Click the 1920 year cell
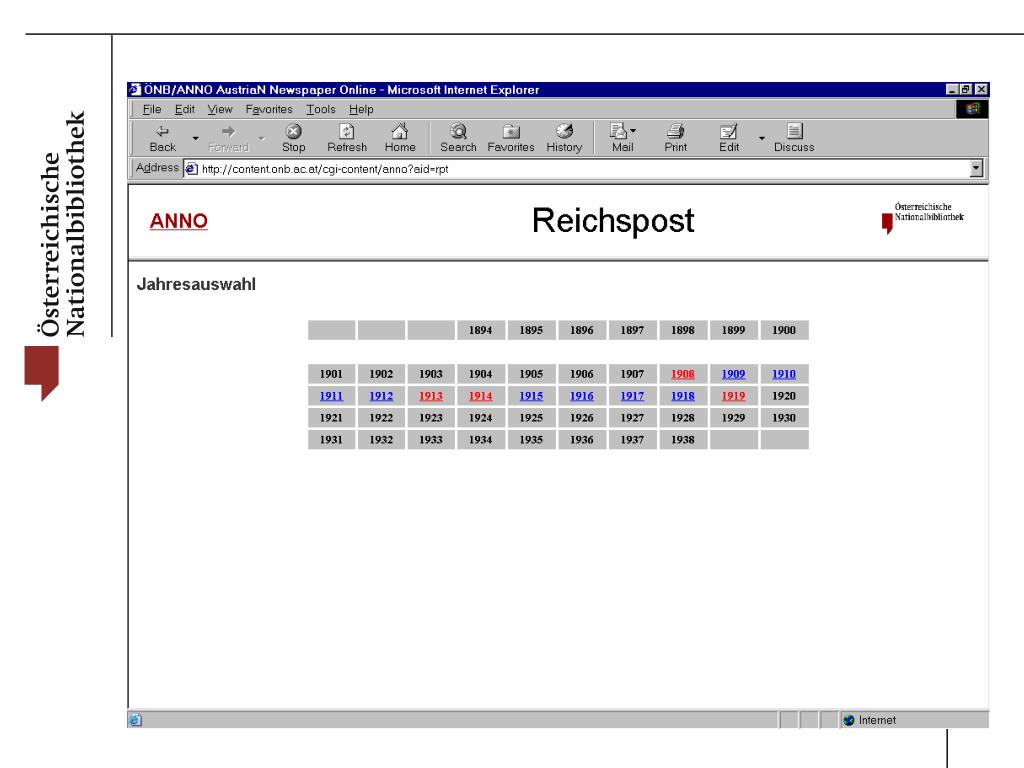Image resolution: width=1024 pixels, height=768 pixels. [784, 396]
